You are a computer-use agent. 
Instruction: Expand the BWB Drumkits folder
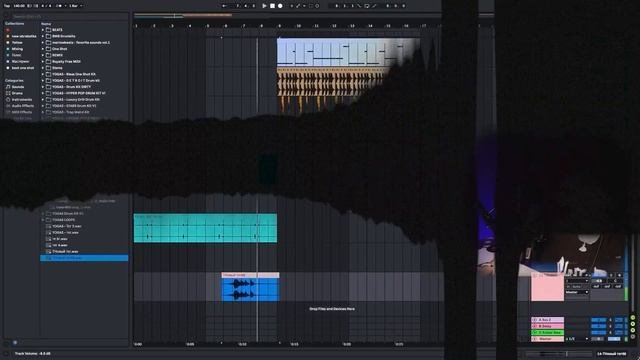(43, 36)
